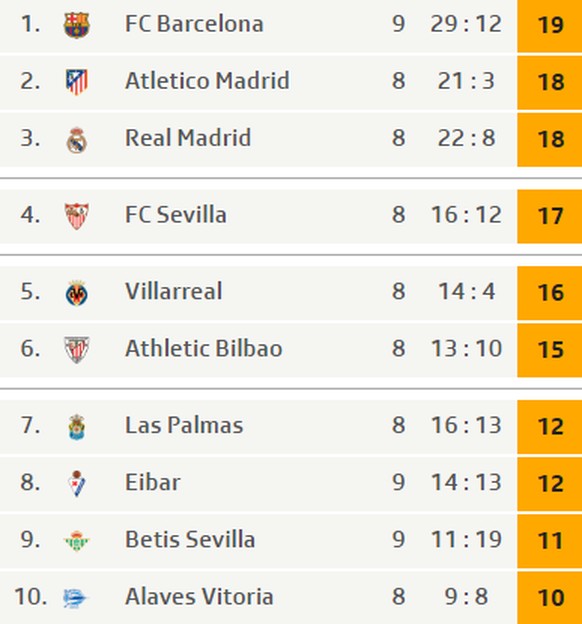
Task: Open the Las Palmas team name
Action: click(x=184, y=425)
